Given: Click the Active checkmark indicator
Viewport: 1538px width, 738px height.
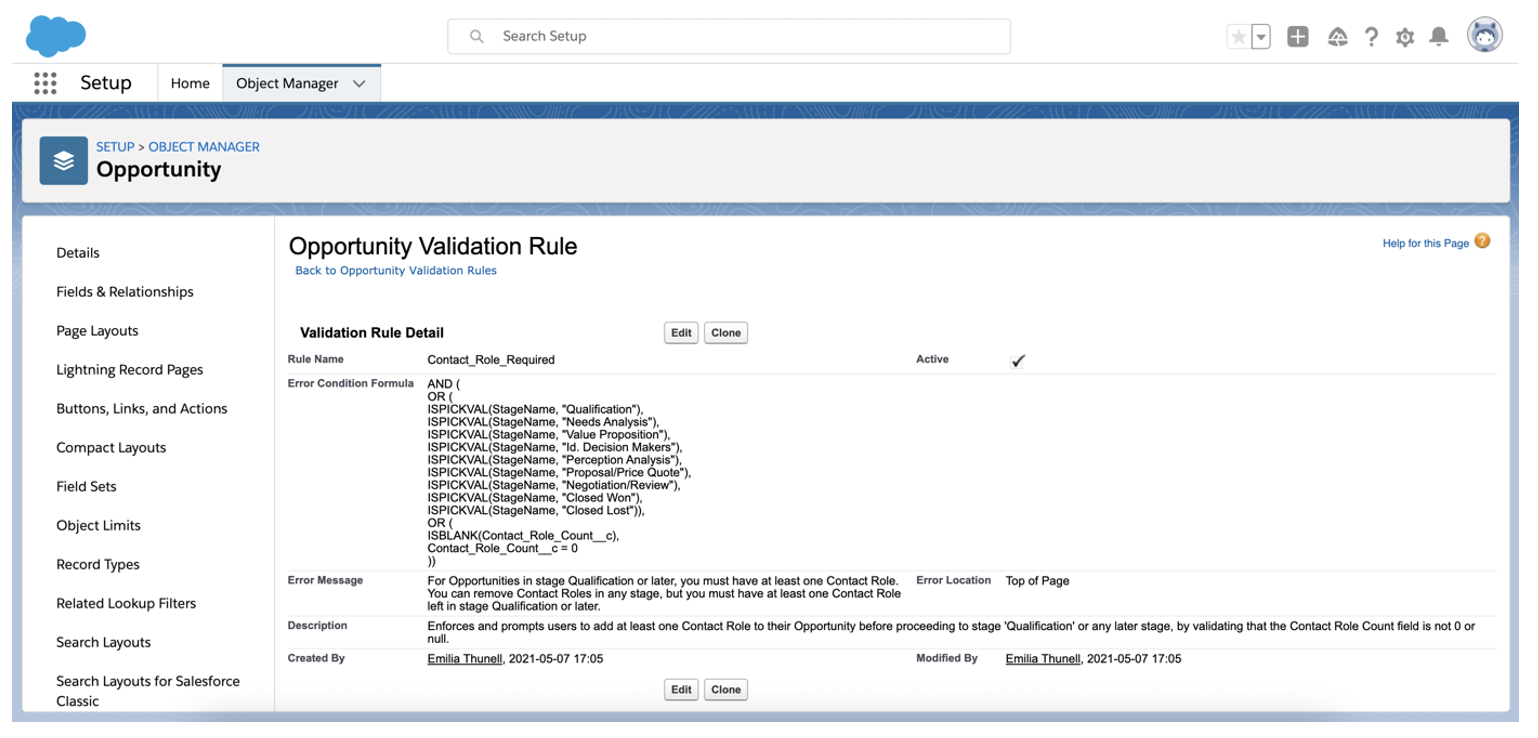Looking at the screenshot, I should tap(1018, 361).
